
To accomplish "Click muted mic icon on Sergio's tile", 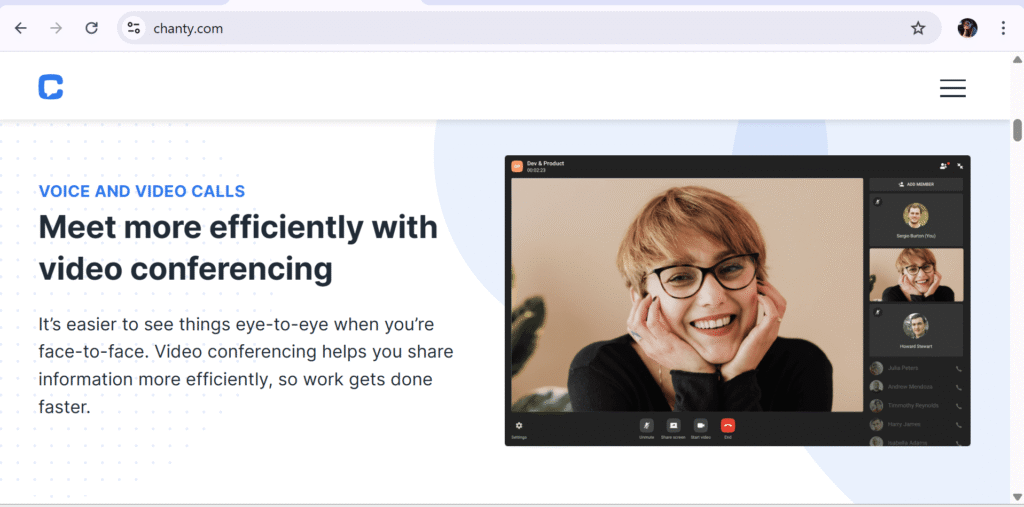I will pyautogui.click(x=877, y=202).
